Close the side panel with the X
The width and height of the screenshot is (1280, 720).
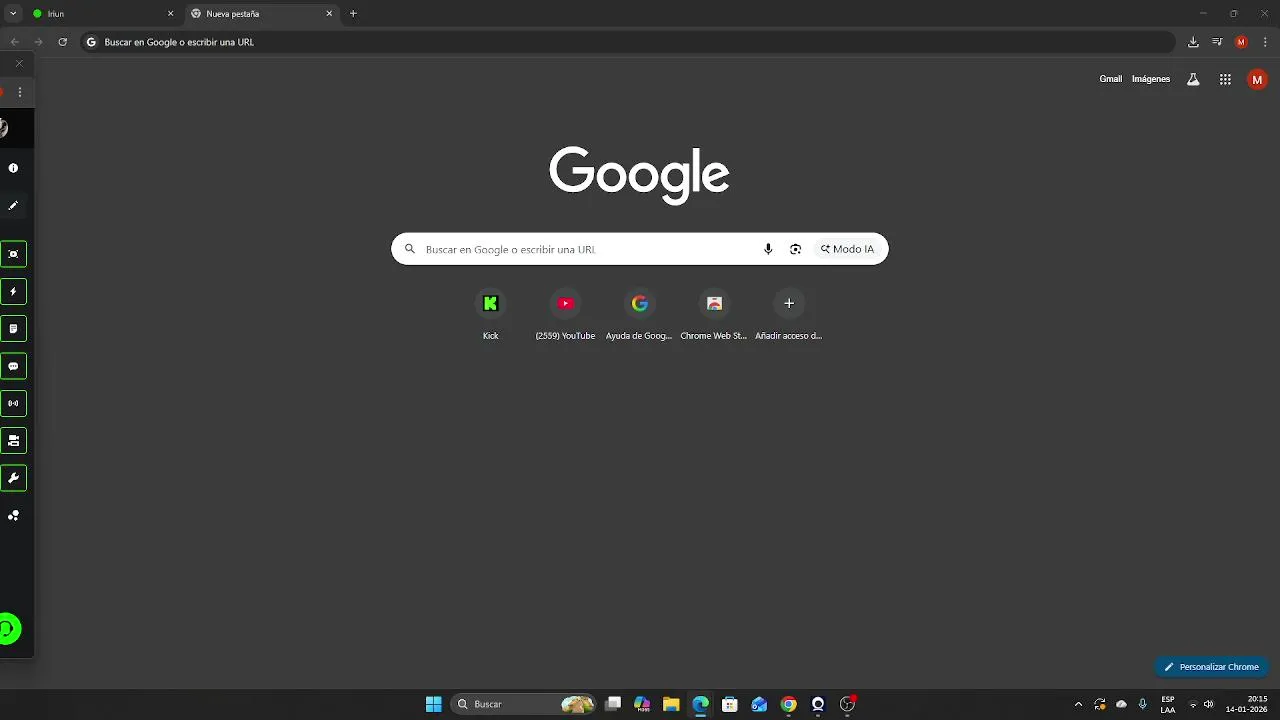(19, 63)
